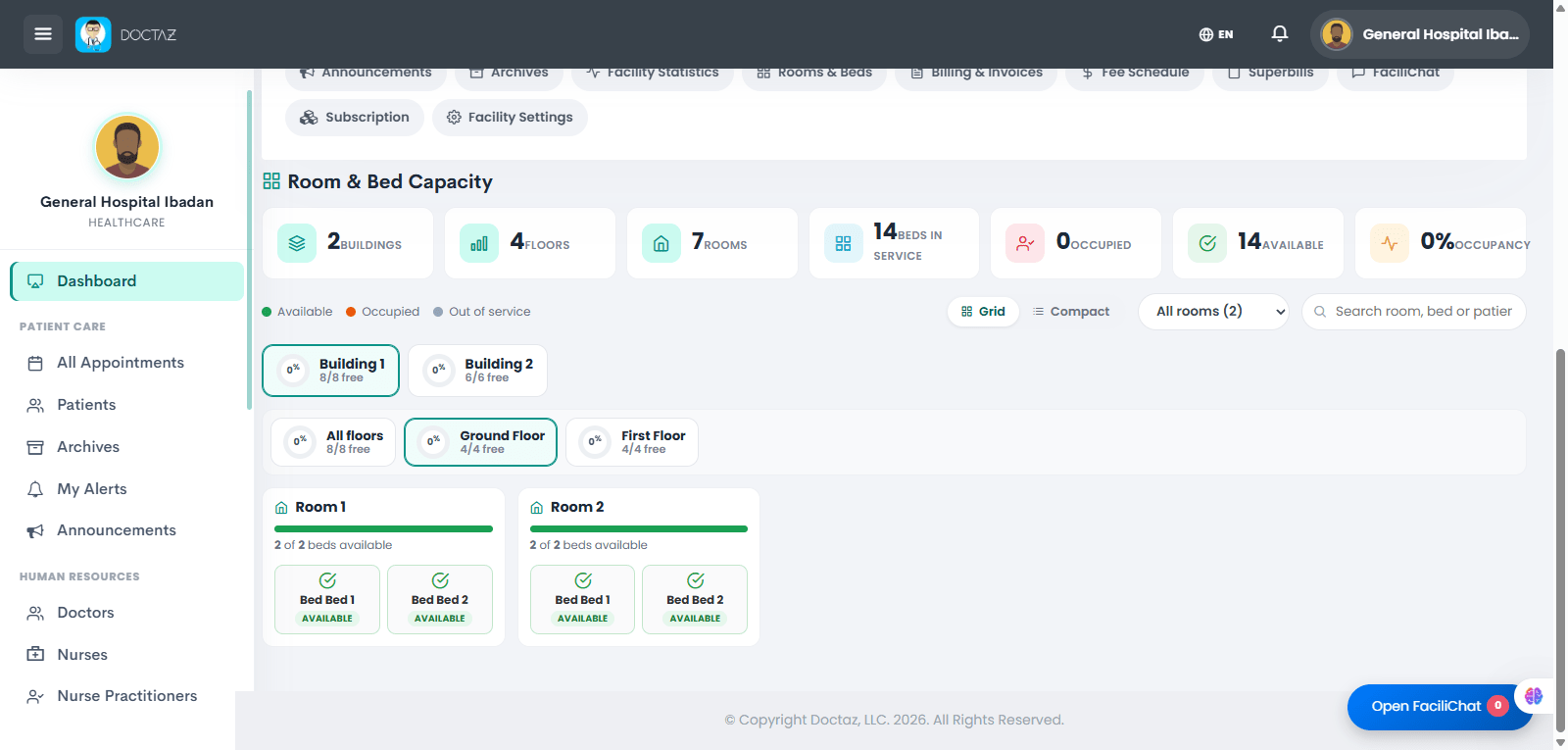The height and width of the screenshot is (750, 1568).
Task: Switch to Grid view
Action: point(983,312)
